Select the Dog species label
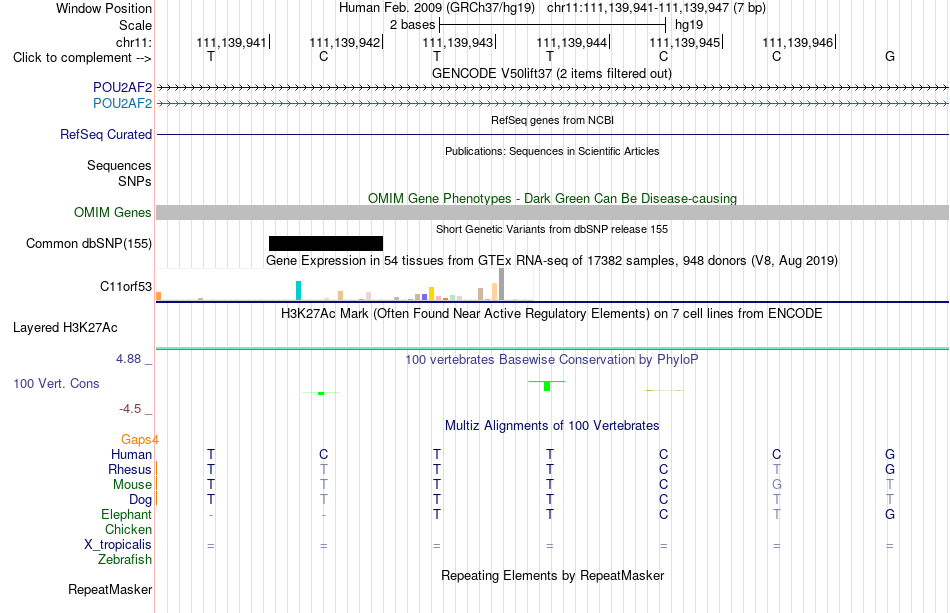The height and width of the screenshot is (613, 950). (140, 500)
